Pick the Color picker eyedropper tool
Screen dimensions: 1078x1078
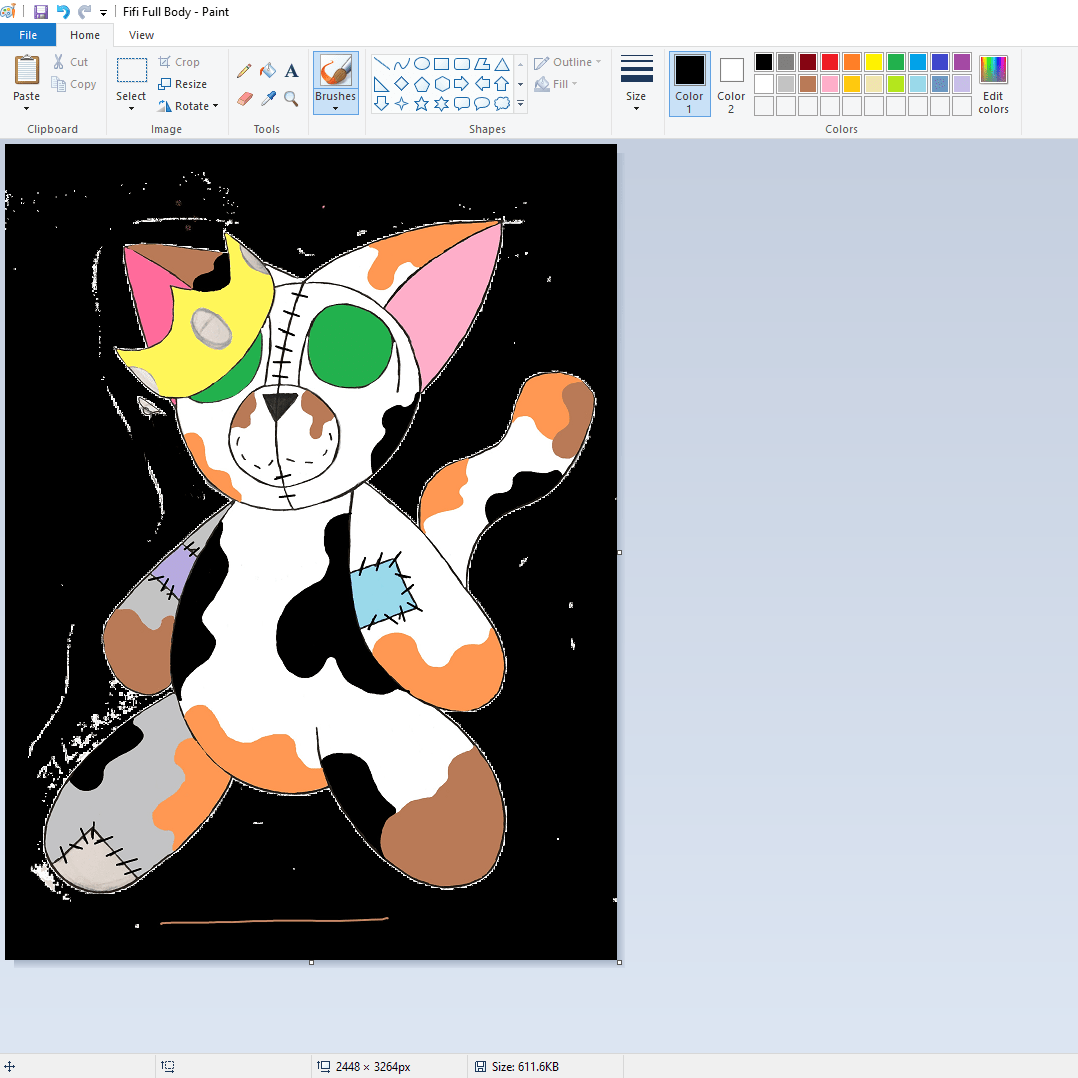click(267, 98)
